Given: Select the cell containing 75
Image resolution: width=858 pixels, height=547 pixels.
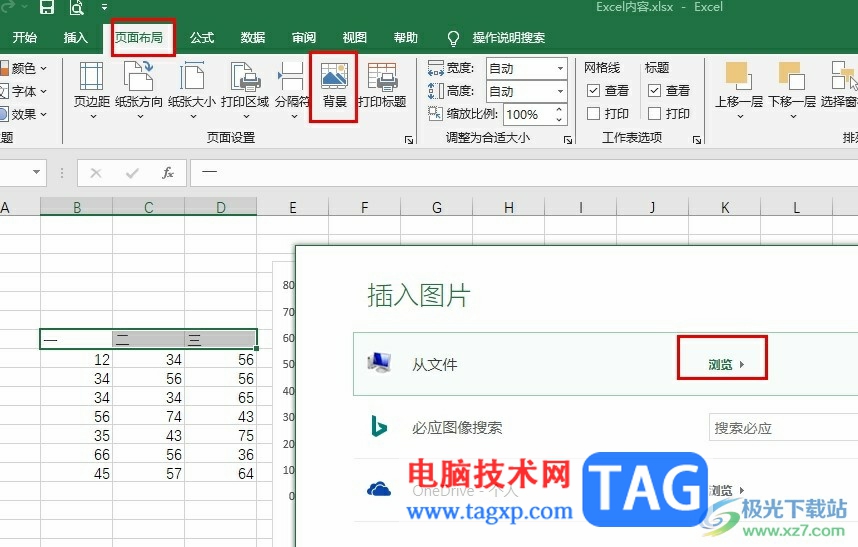Looking at the screenshot, I should 221,435.
